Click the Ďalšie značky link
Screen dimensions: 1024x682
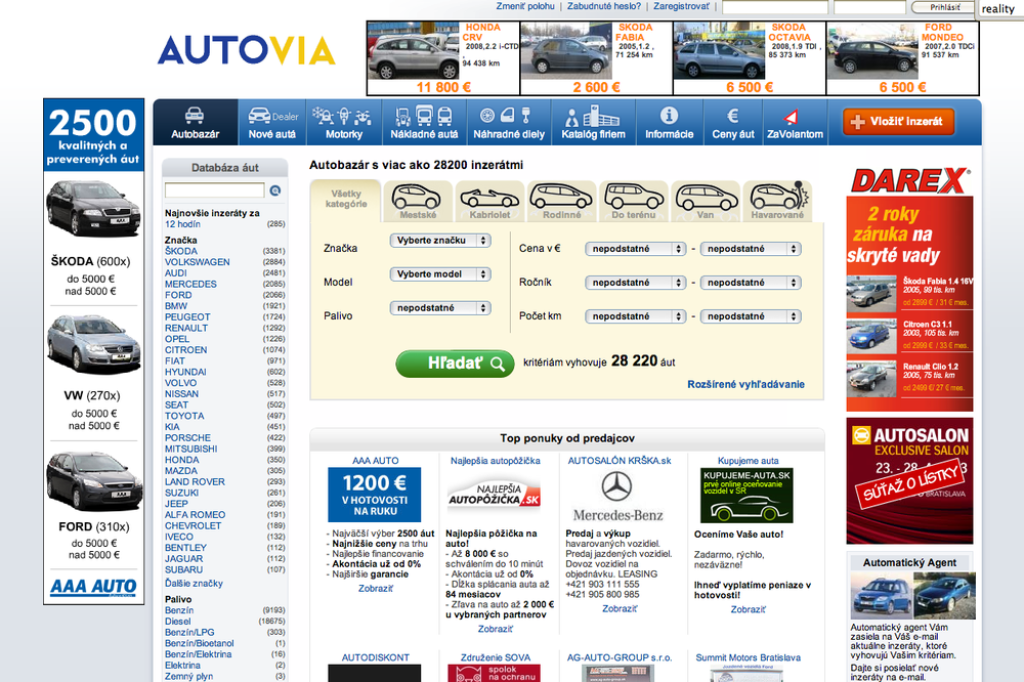click(x=193, y=583)
